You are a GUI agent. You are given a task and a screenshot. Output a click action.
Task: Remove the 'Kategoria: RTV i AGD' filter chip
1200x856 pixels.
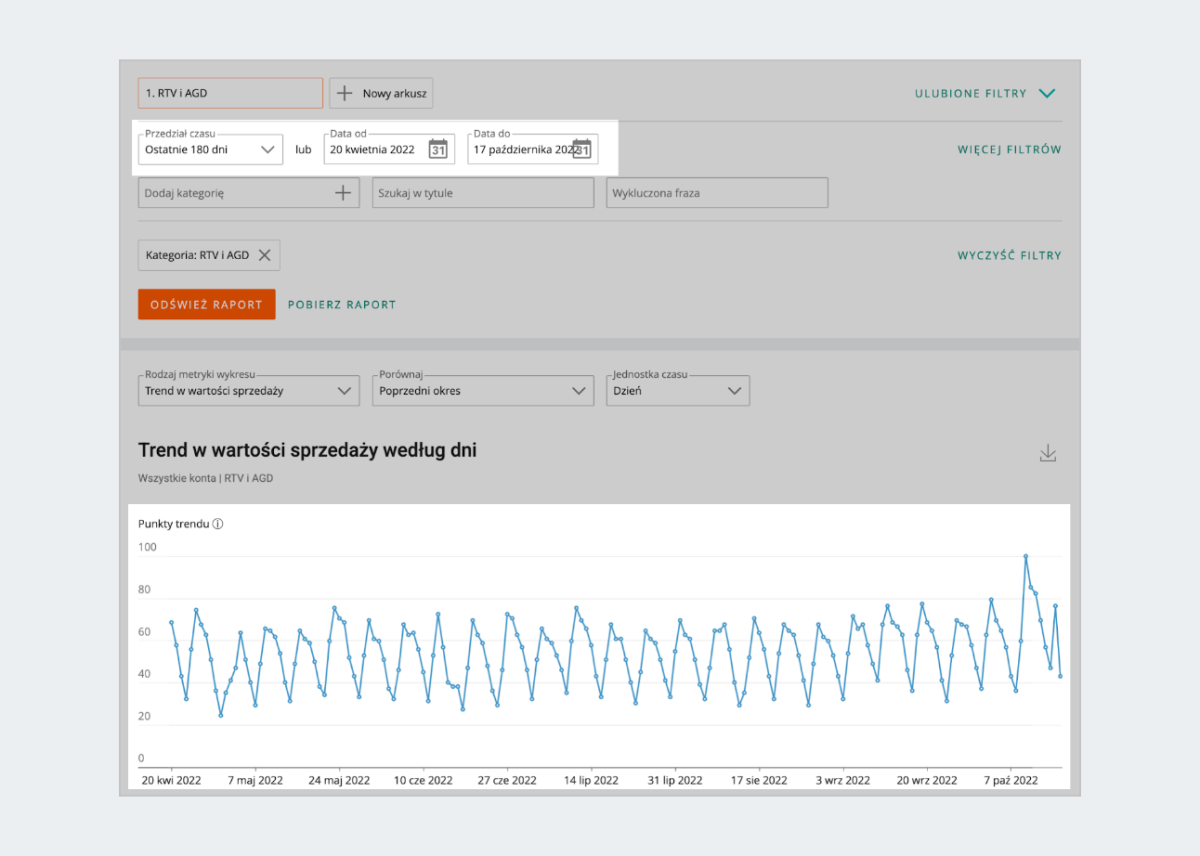click(265, 255)
